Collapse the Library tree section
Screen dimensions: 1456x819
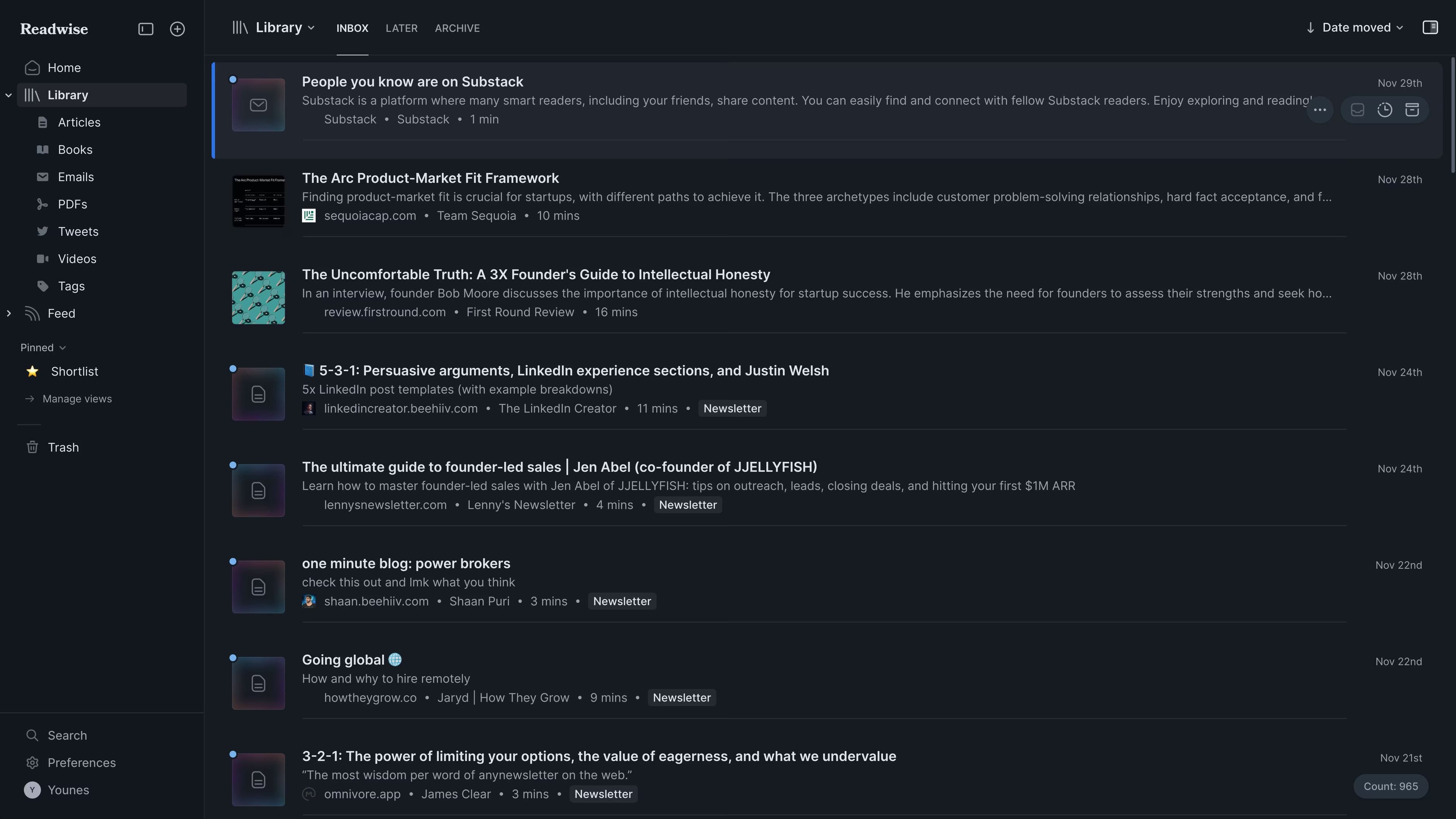click(8, 95)
